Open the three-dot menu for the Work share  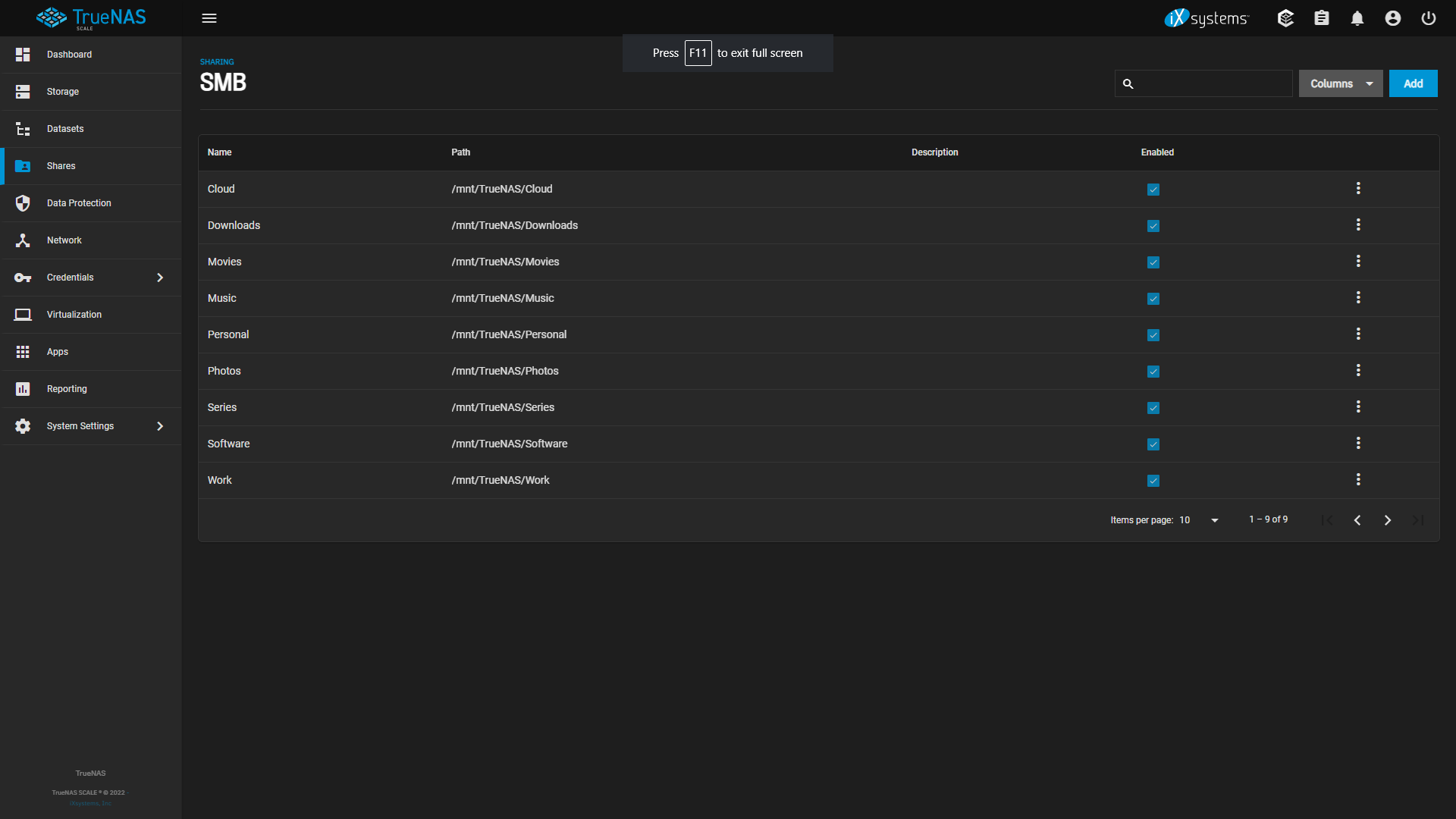(x=1358, y=479)
